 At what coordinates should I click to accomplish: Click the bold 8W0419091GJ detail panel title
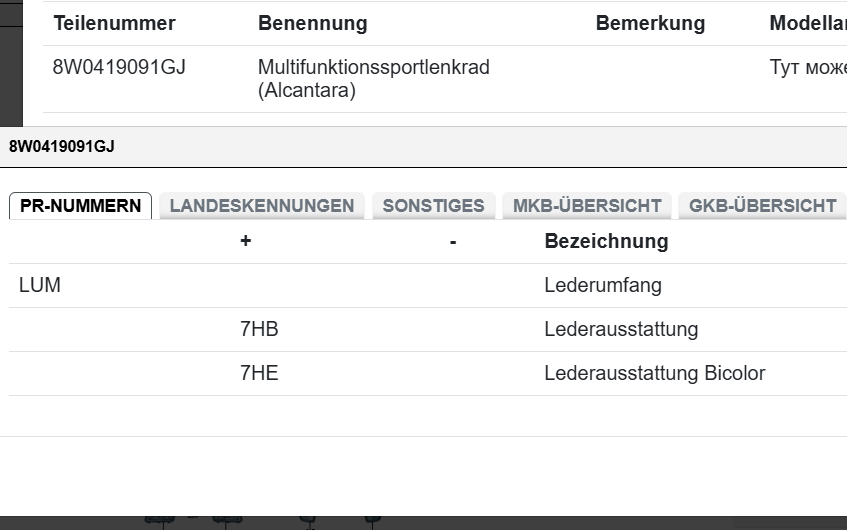coord(62,147)
